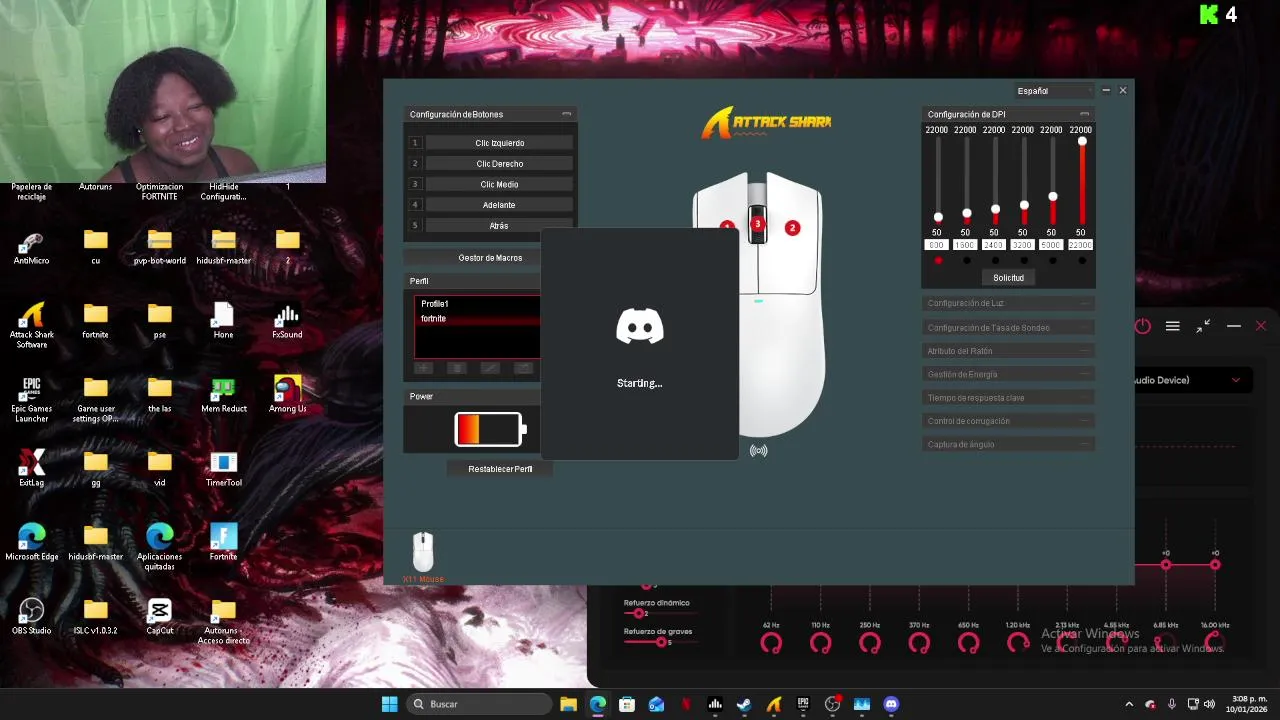Expand Configuración de Tasa de Sondeo panel
The image size is (1280, 720).
[x=1008, y=328]
